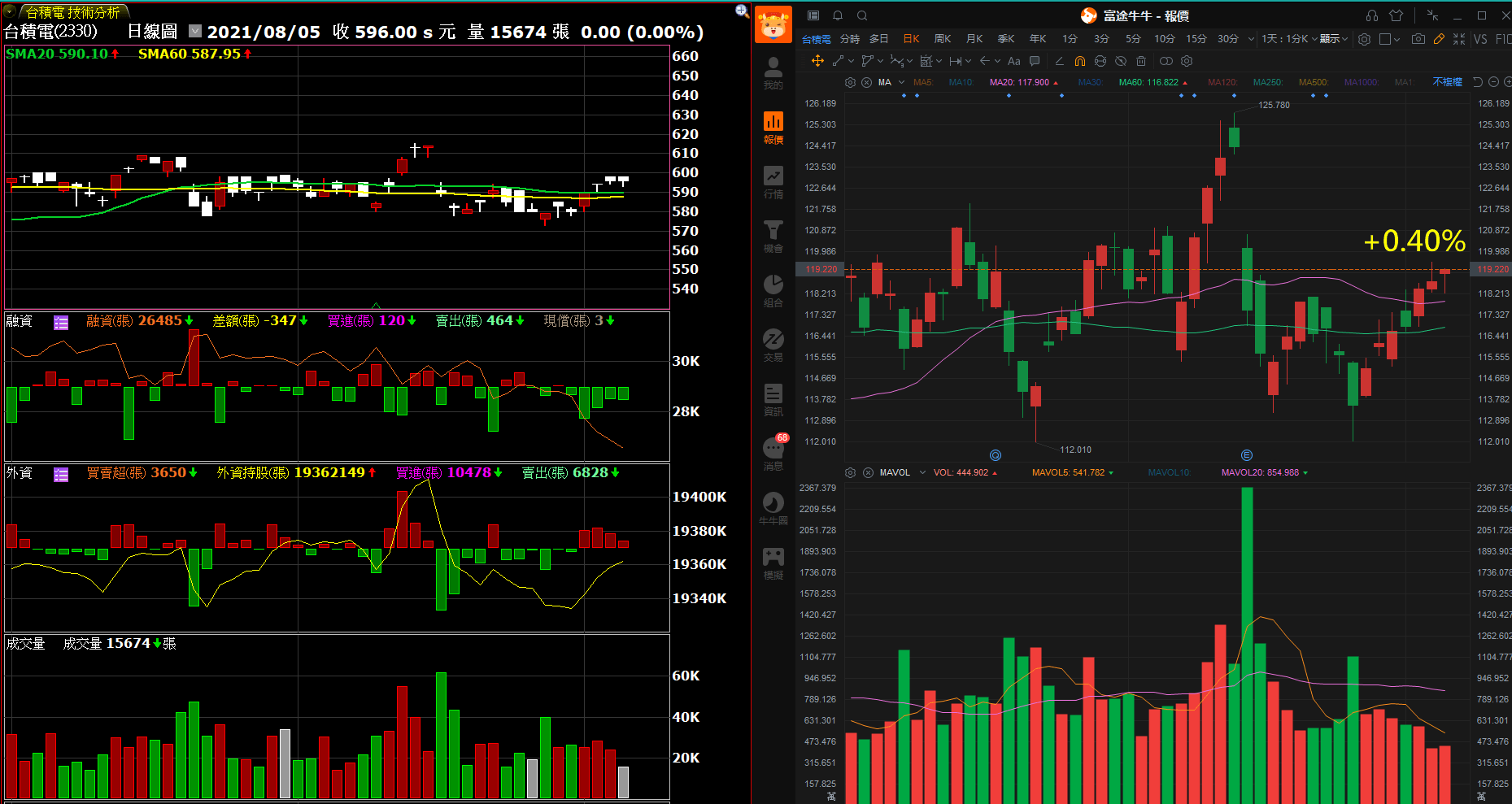Switch to 月K monthly chart tab
This screenshot has width=1512, height=804.
point(974,39)
